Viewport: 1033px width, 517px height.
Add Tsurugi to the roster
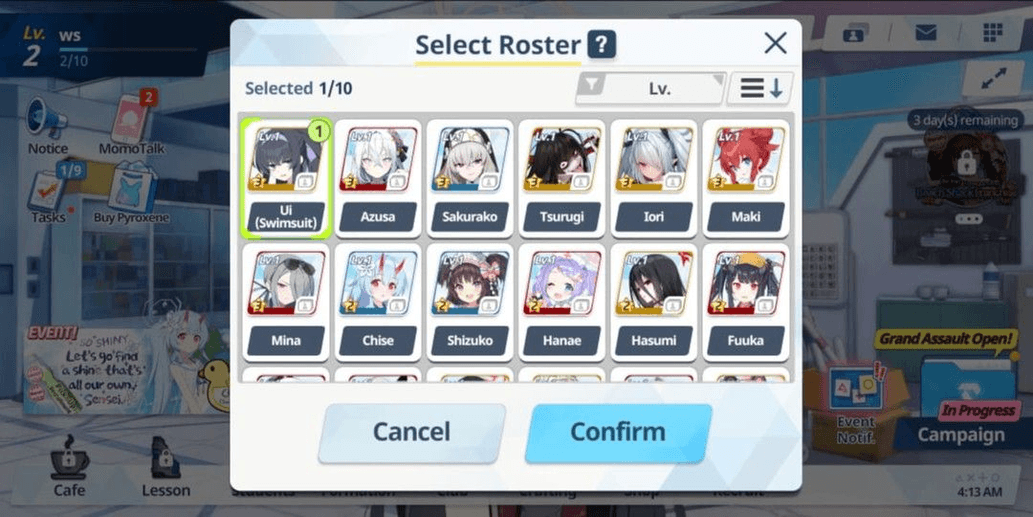[x=562, y=178]
